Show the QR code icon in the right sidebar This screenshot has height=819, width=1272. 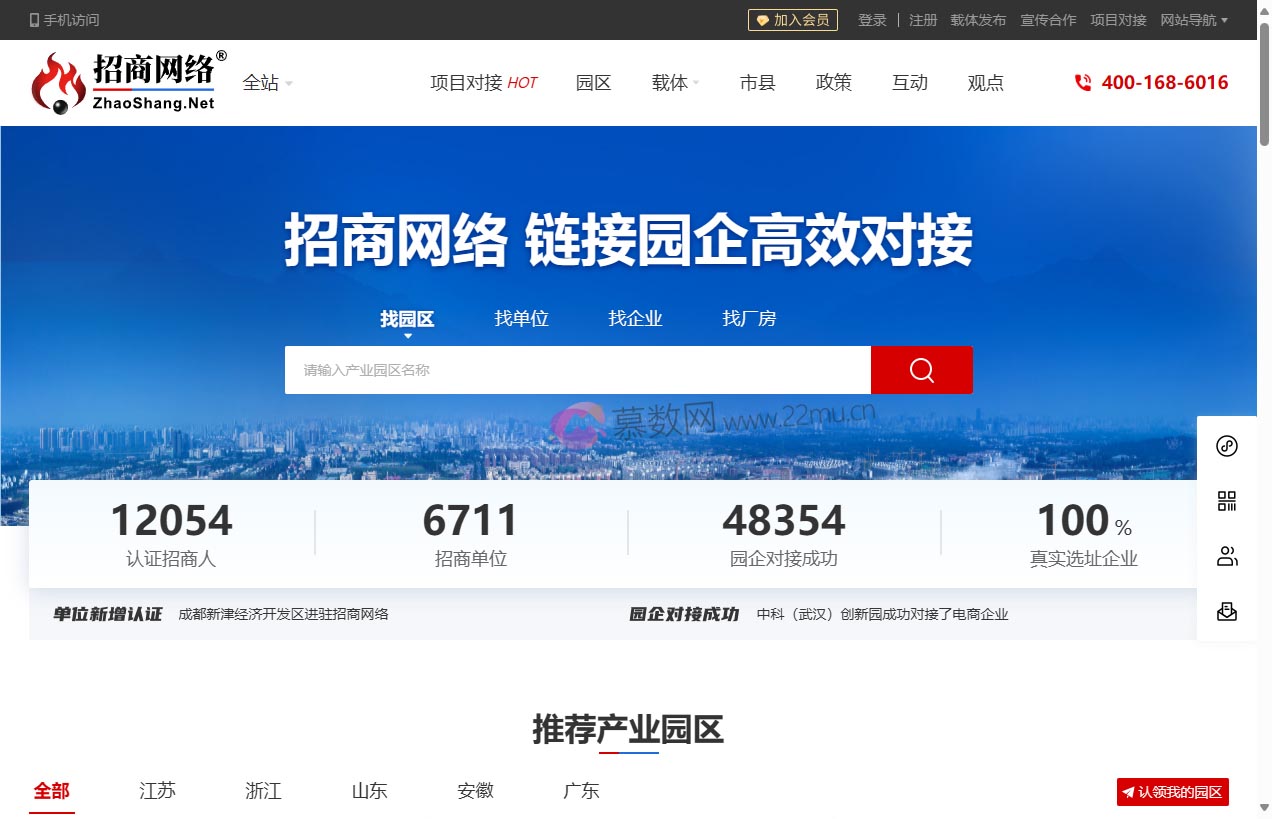click(x=1228, y=501)
